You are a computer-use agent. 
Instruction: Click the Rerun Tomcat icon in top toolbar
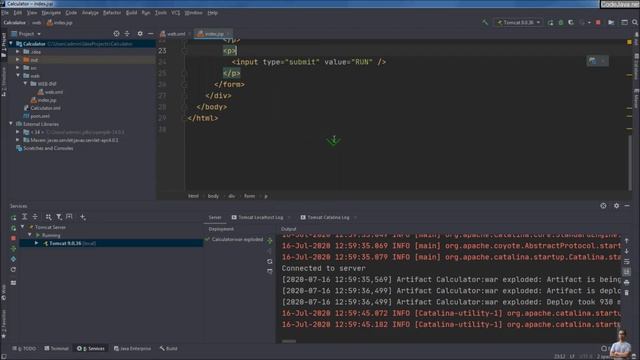point(550,22)
